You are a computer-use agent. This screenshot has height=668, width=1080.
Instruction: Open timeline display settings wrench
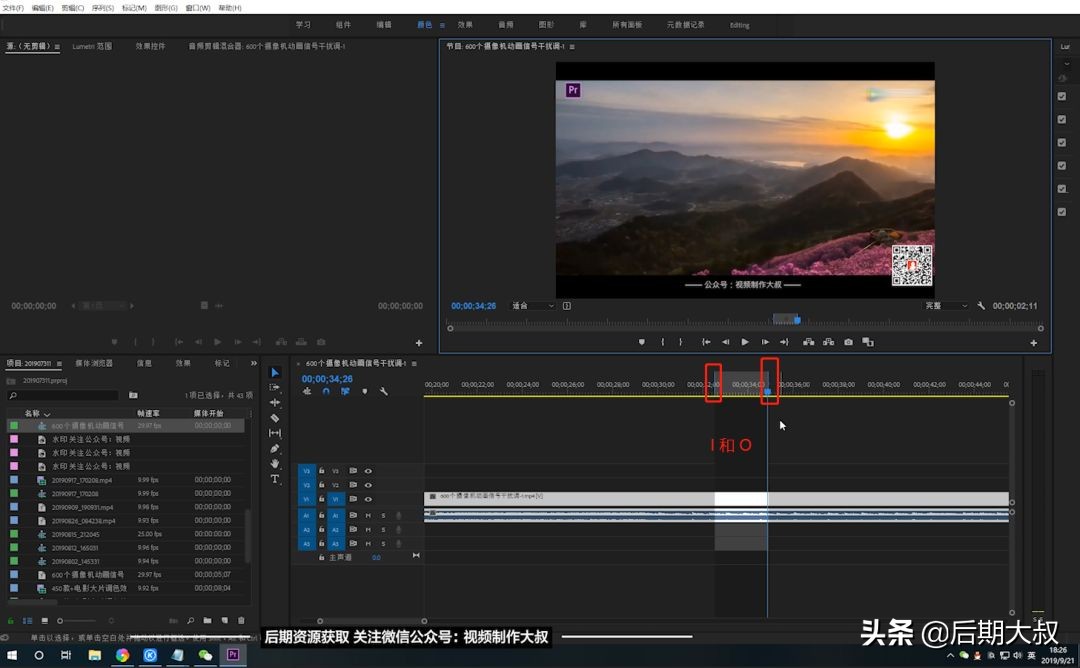tap(383, 392)
